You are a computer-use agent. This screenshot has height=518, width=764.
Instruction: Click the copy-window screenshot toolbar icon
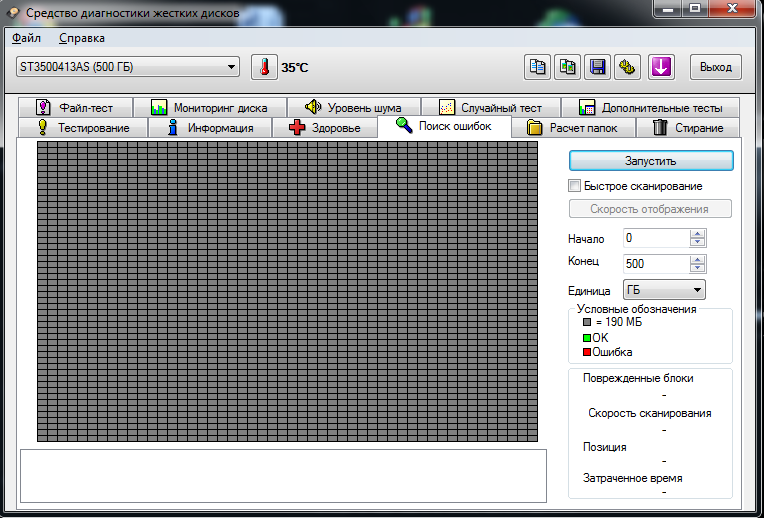567,67
